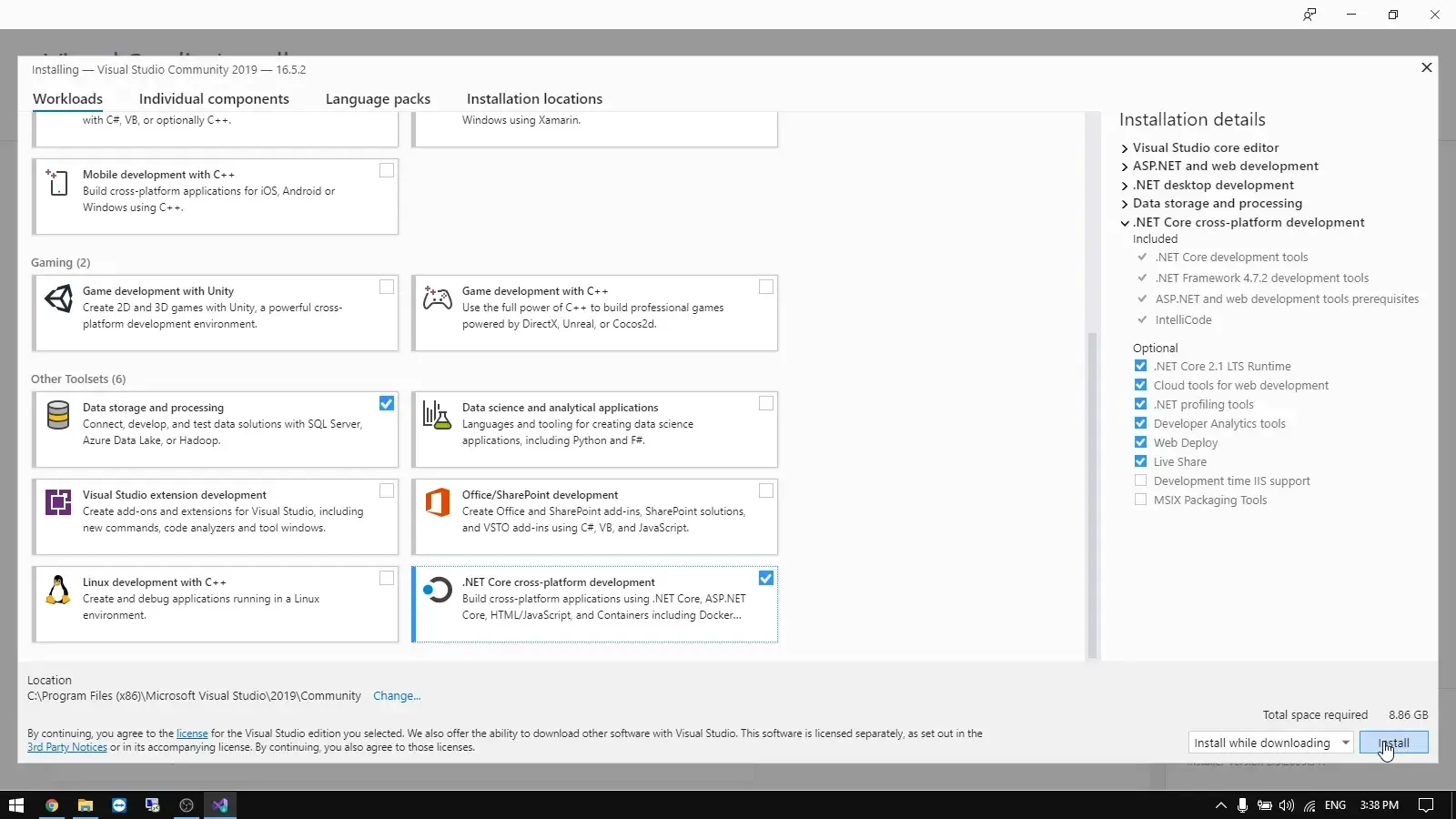
Task: Click the Office/SharePoint development icon
Action: click(437, 503)
